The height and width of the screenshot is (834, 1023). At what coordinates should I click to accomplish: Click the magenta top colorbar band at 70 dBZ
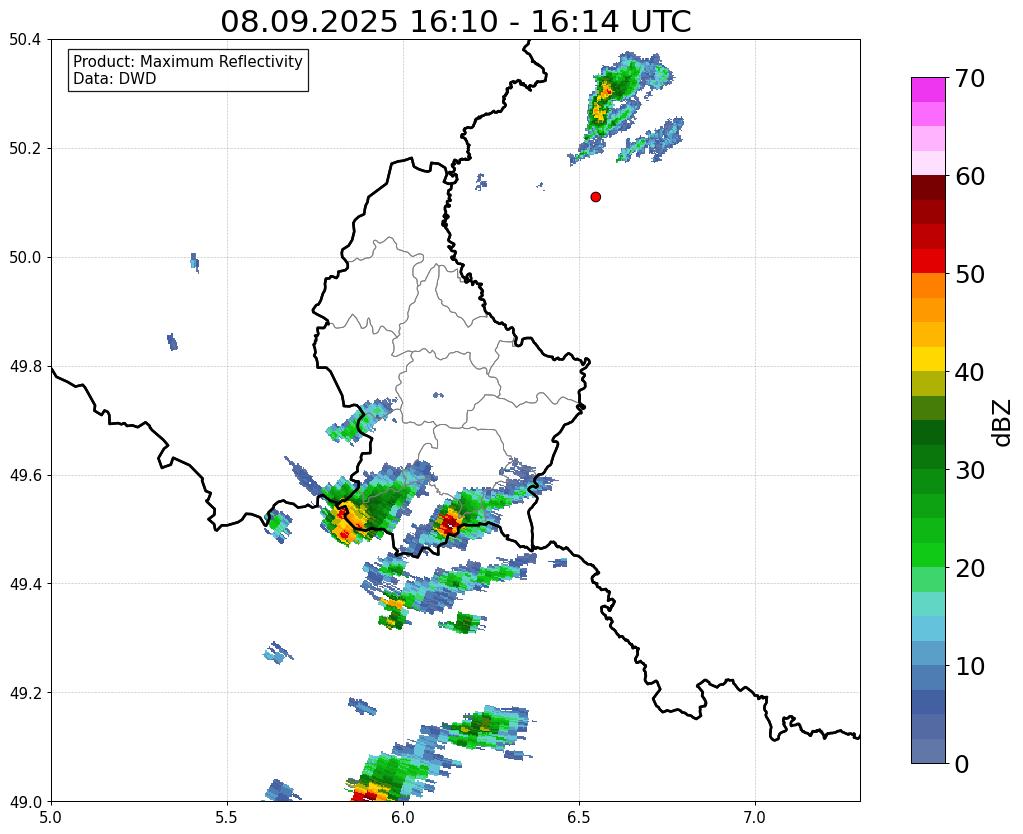coord(928,90)
